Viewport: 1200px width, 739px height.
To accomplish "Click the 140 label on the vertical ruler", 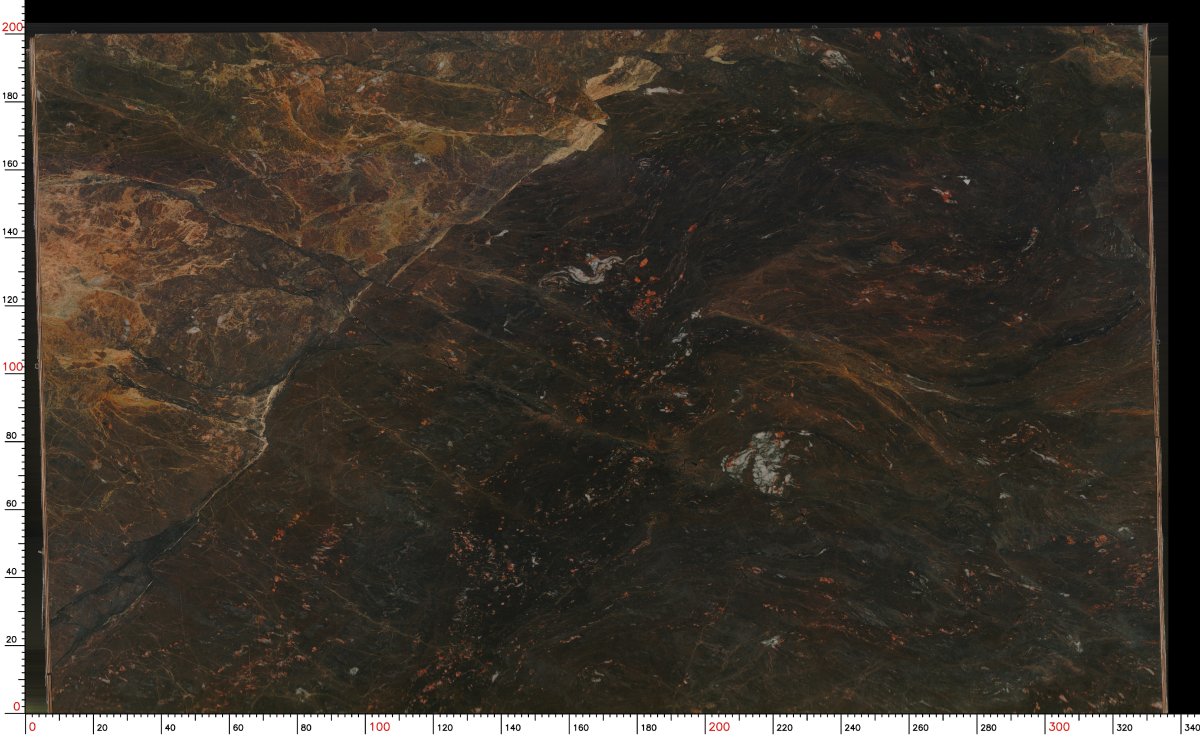I will coord(12,232).
